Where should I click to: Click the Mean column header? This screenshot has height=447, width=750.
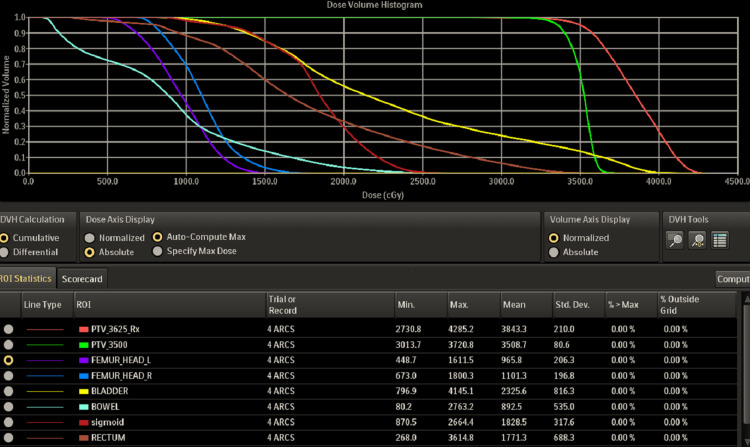(x=526, y=305)
